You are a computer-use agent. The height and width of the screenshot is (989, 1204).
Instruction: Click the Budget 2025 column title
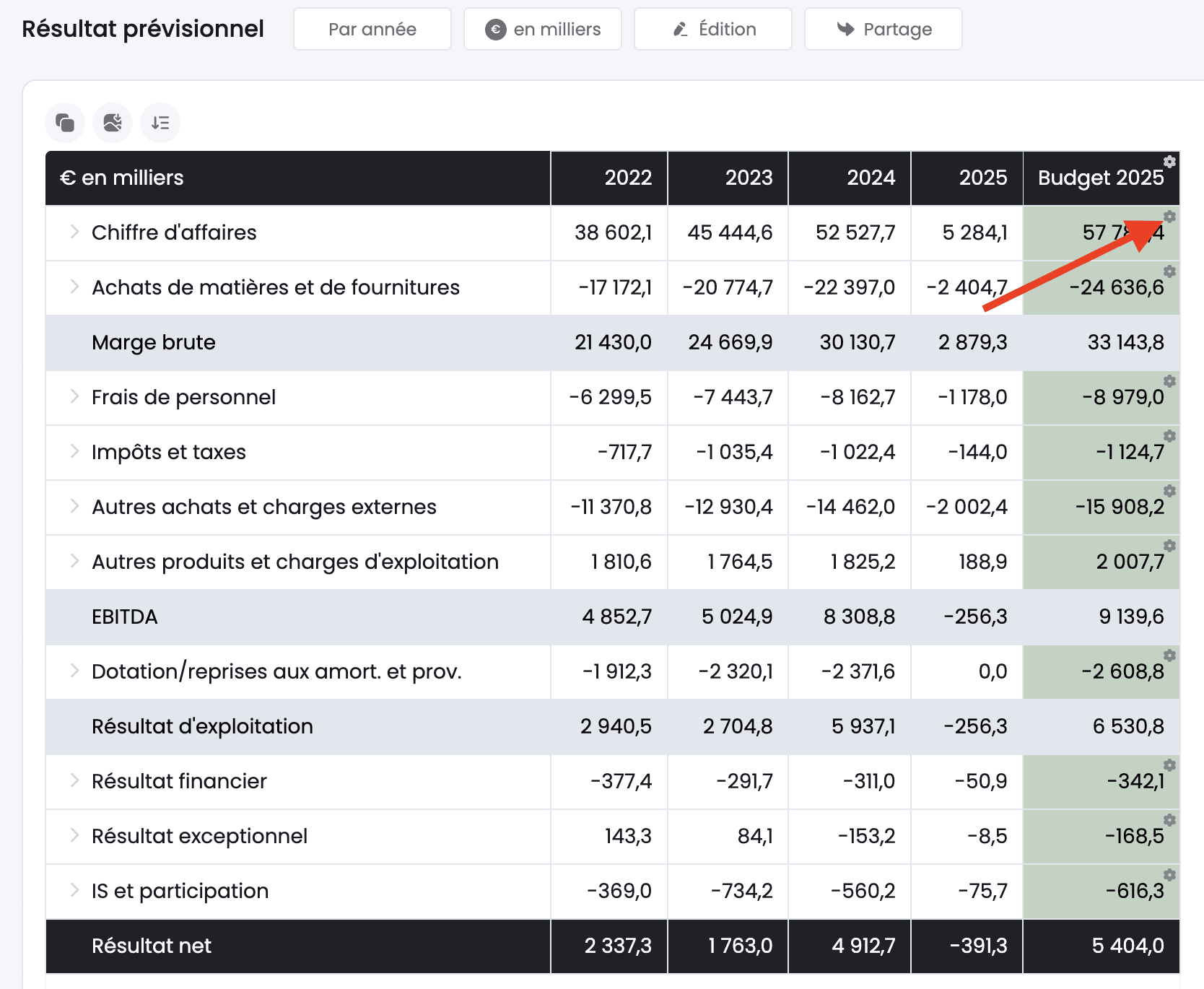1101,178
